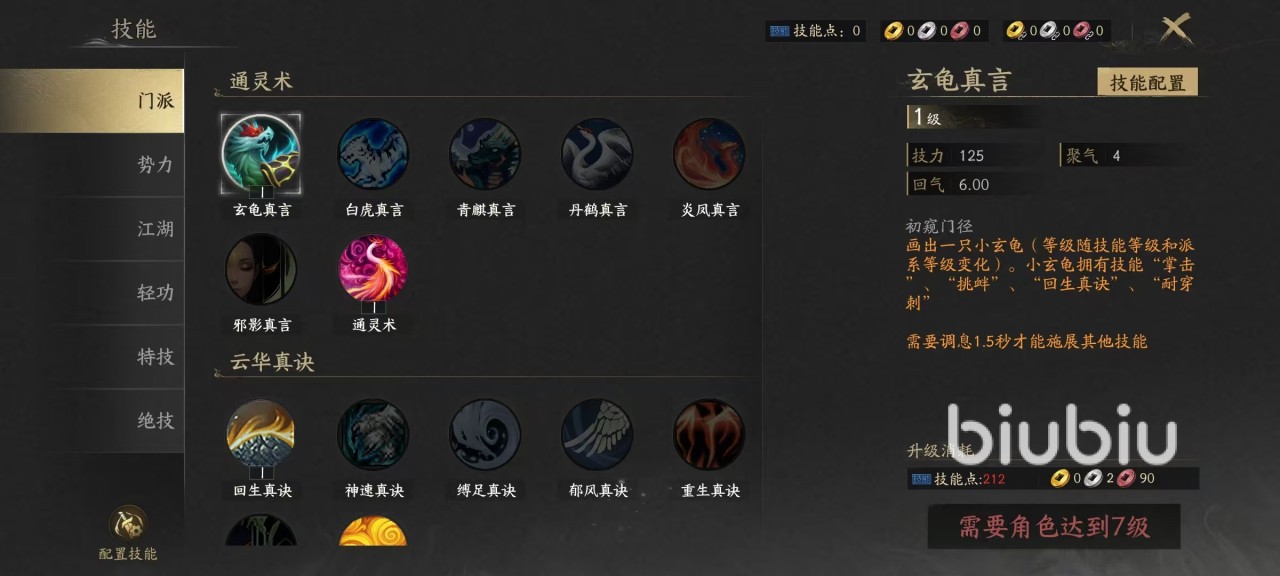Open 配置技能 at the bottom left
1280x576 pixels.
tap(128, 534)
